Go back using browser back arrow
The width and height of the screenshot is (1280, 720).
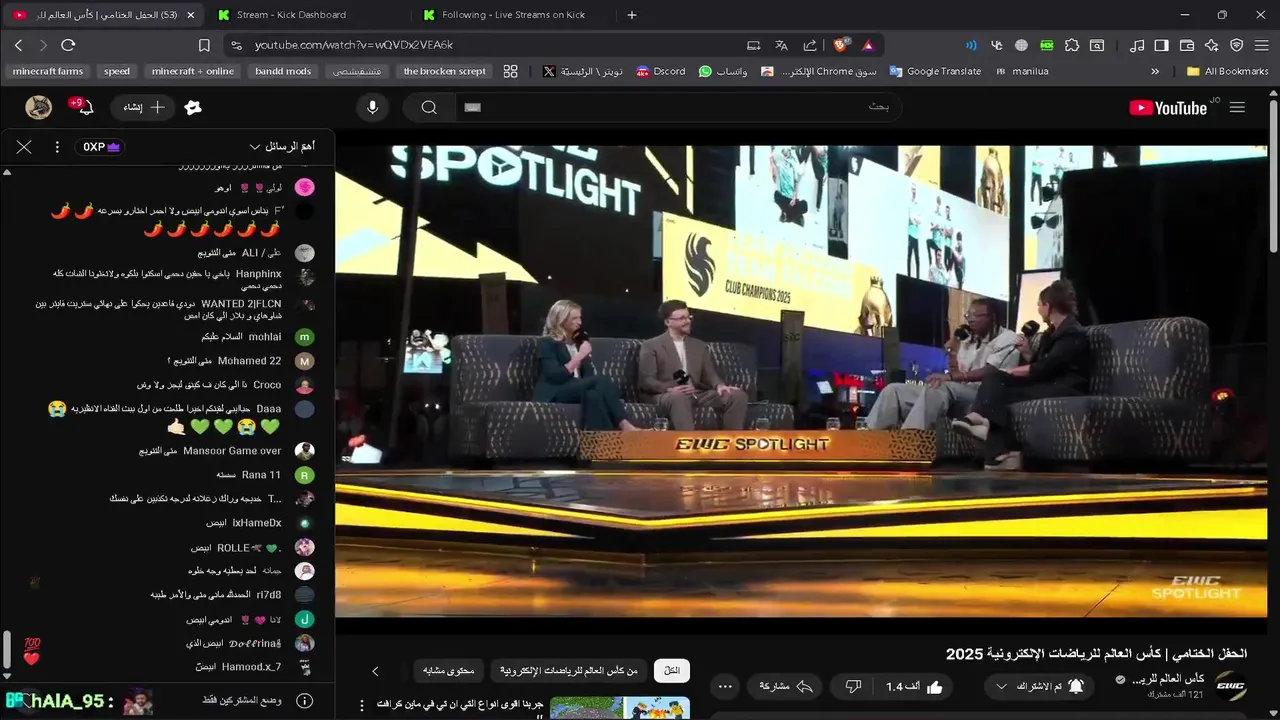(18, 45)
